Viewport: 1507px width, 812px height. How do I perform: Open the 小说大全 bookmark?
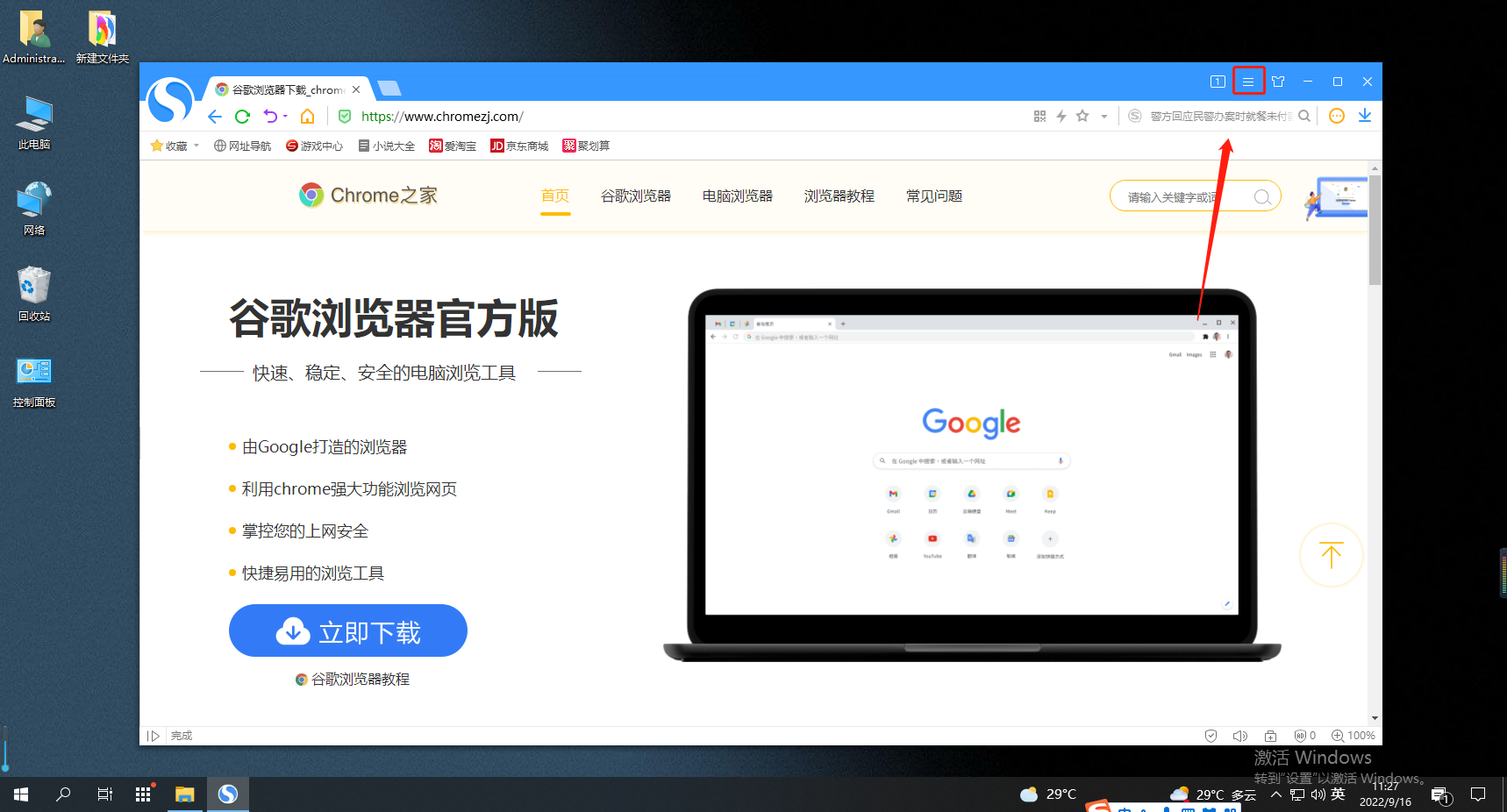[x=386, y=146]
